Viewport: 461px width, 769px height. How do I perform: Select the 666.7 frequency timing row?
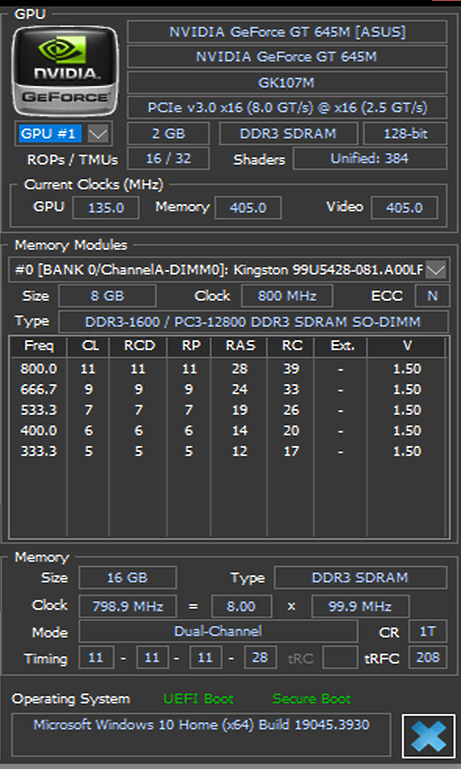click(x=228, y=389)
